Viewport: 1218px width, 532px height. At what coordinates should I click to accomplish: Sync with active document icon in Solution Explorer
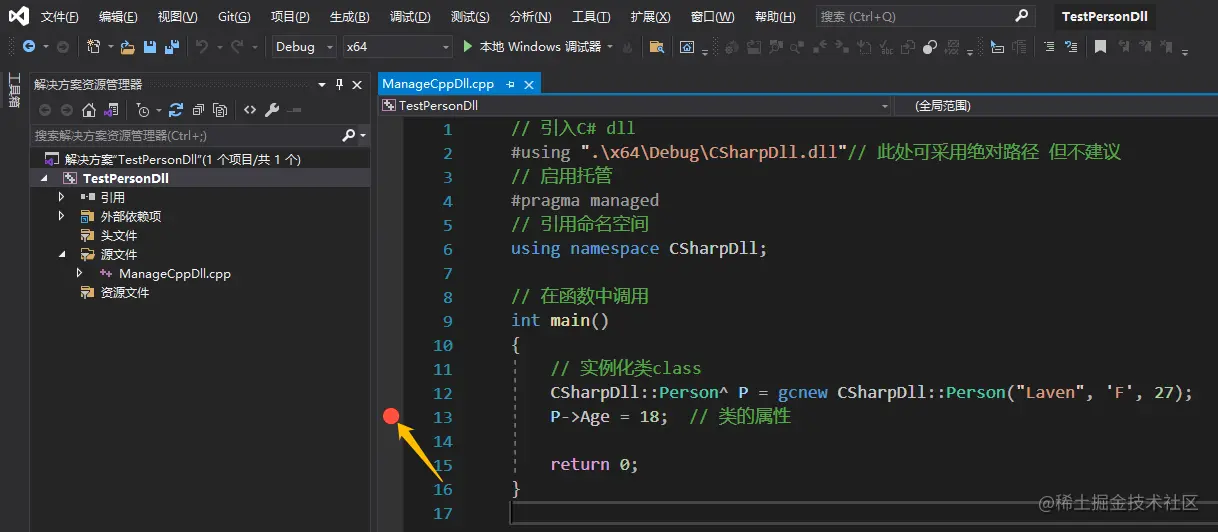[x=176, y=110]
